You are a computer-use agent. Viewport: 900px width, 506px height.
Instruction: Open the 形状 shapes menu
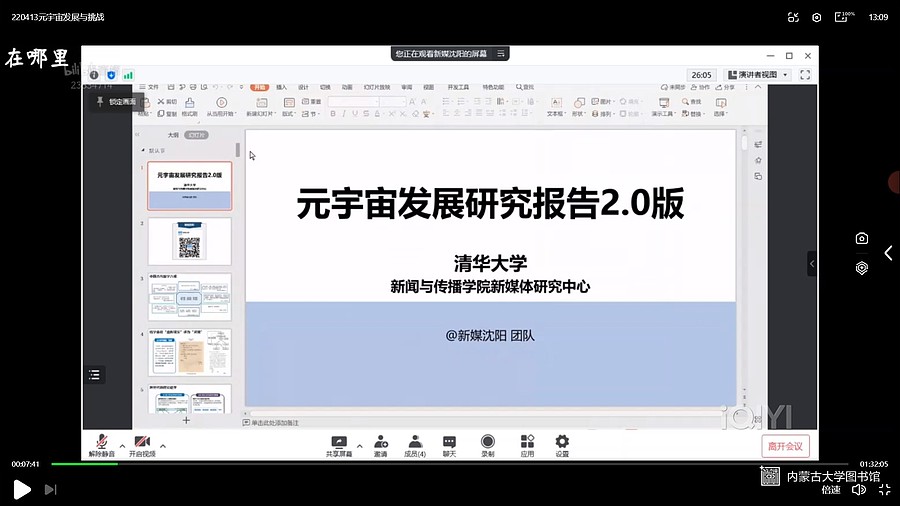(x=579, y=107)
